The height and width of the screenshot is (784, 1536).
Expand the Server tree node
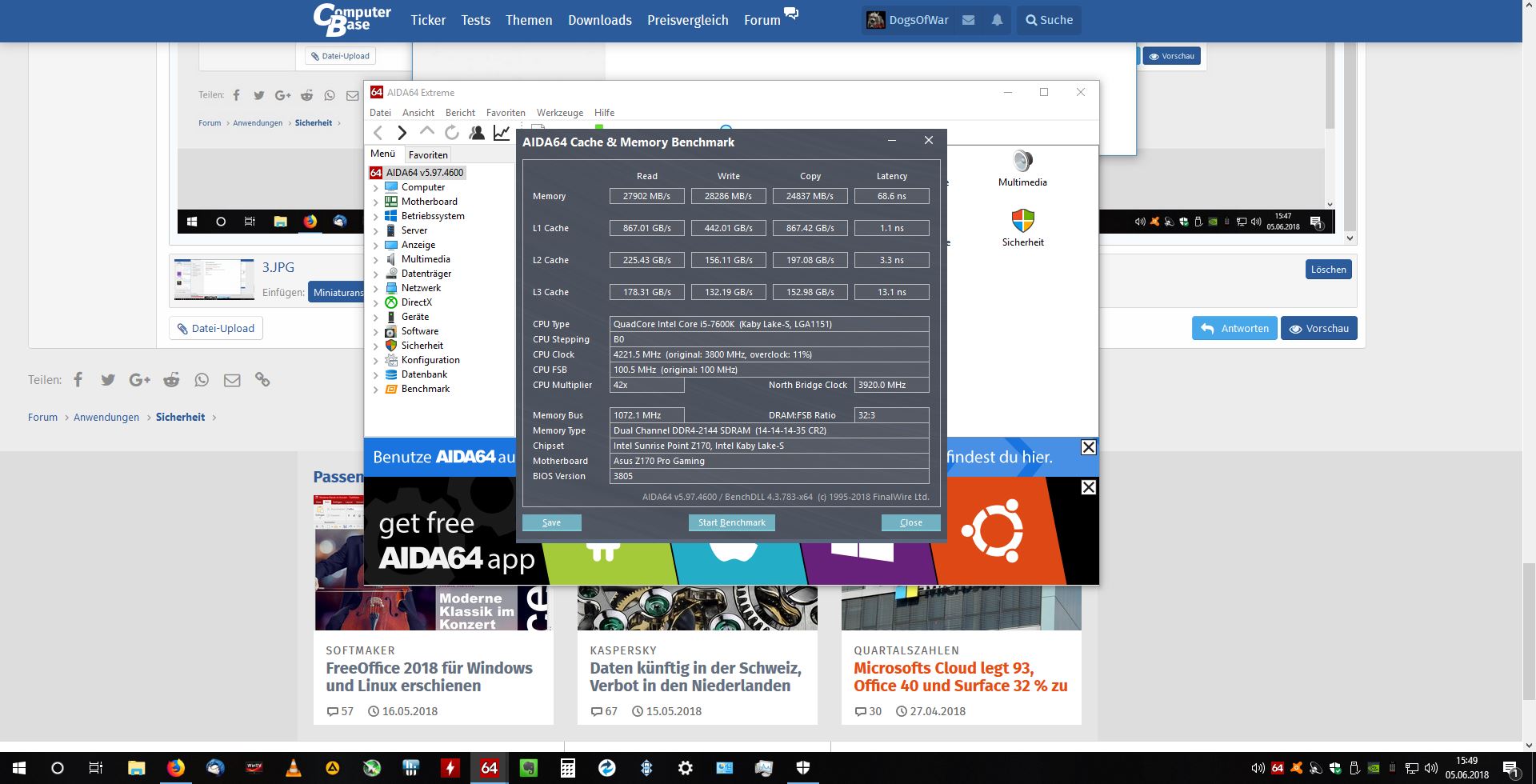376,230
